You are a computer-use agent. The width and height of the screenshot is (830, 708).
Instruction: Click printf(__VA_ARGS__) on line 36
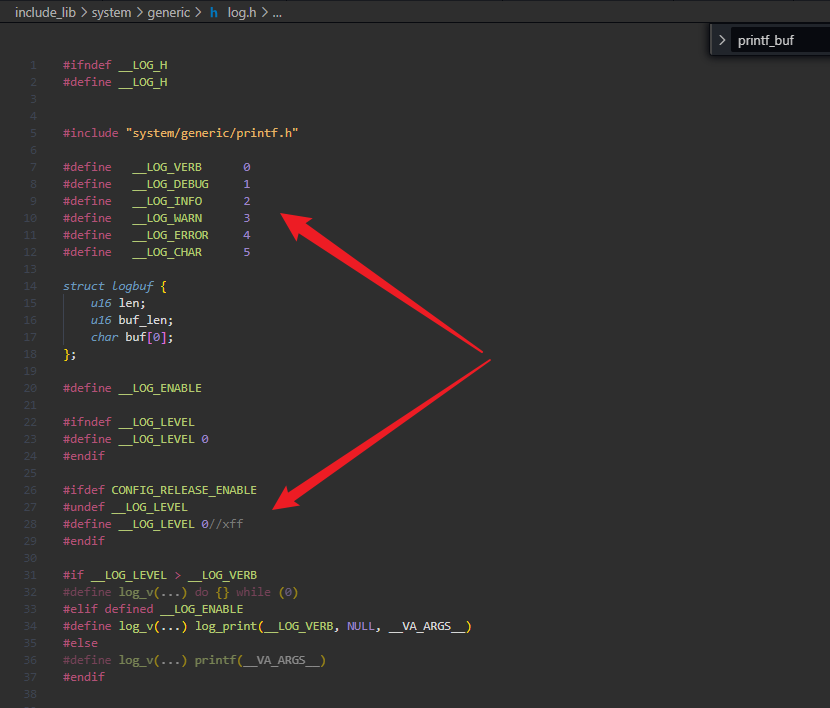[x=260, y=660]
